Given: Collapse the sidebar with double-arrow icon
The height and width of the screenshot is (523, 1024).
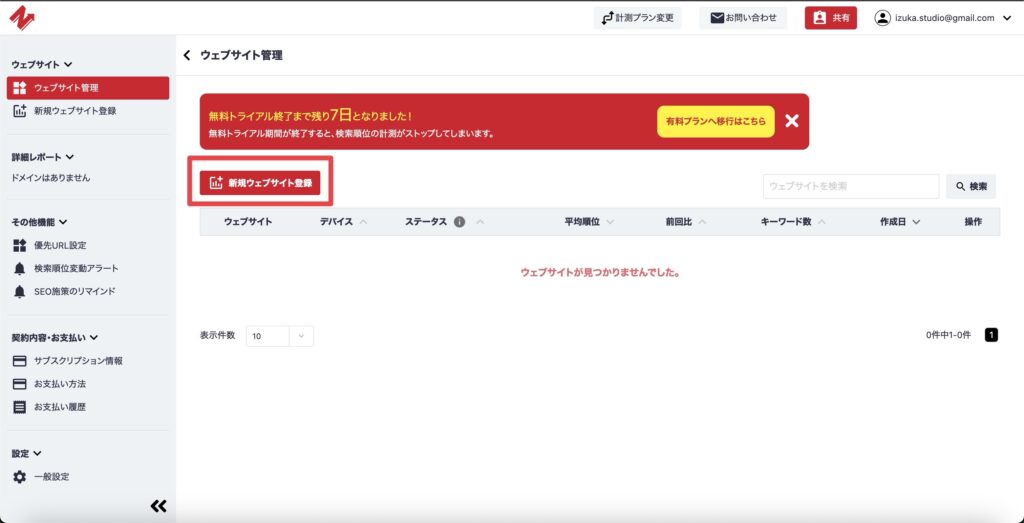Looking at the screenshot, I should click(158, 506).
